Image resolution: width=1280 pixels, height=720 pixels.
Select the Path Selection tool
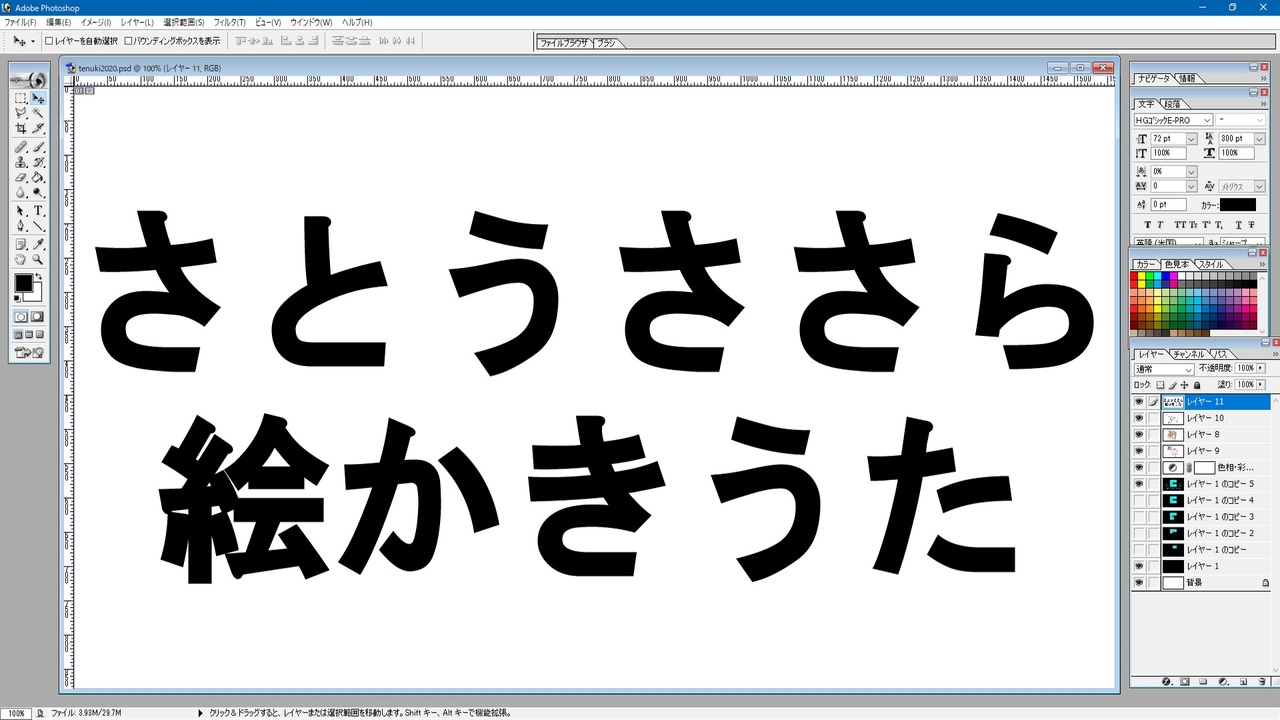pos(21,211)
